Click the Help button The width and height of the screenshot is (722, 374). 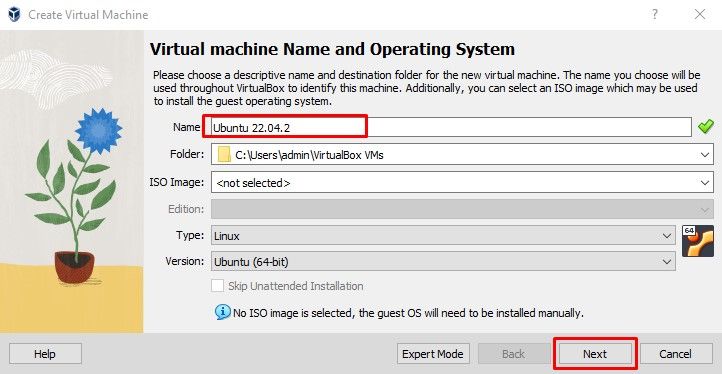[x=45, y=354]
